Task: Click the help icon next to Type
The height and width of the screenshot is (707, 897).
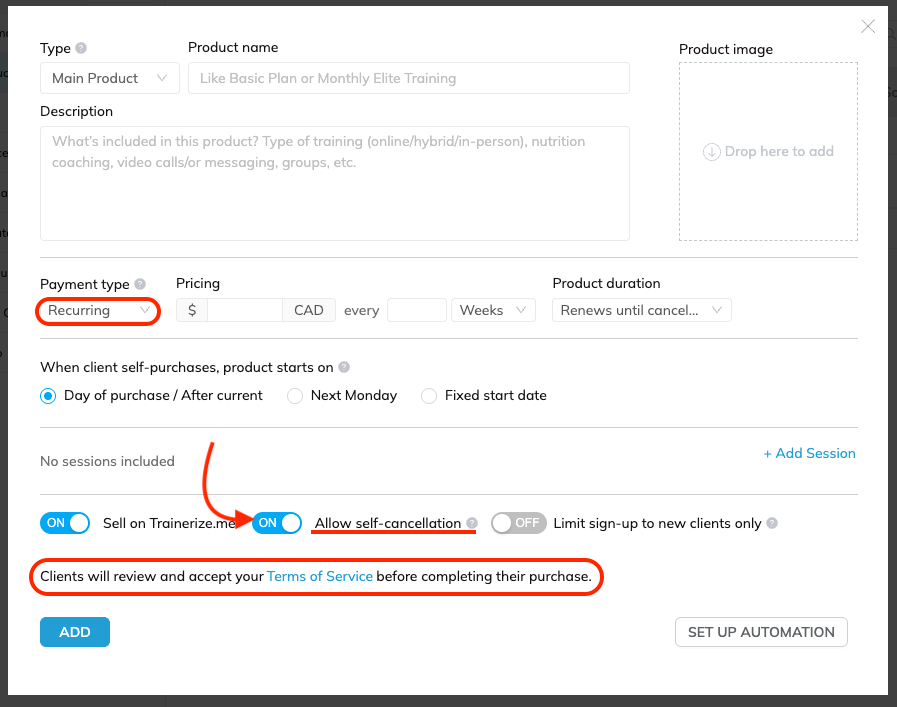Action: [x=81, y=48]
